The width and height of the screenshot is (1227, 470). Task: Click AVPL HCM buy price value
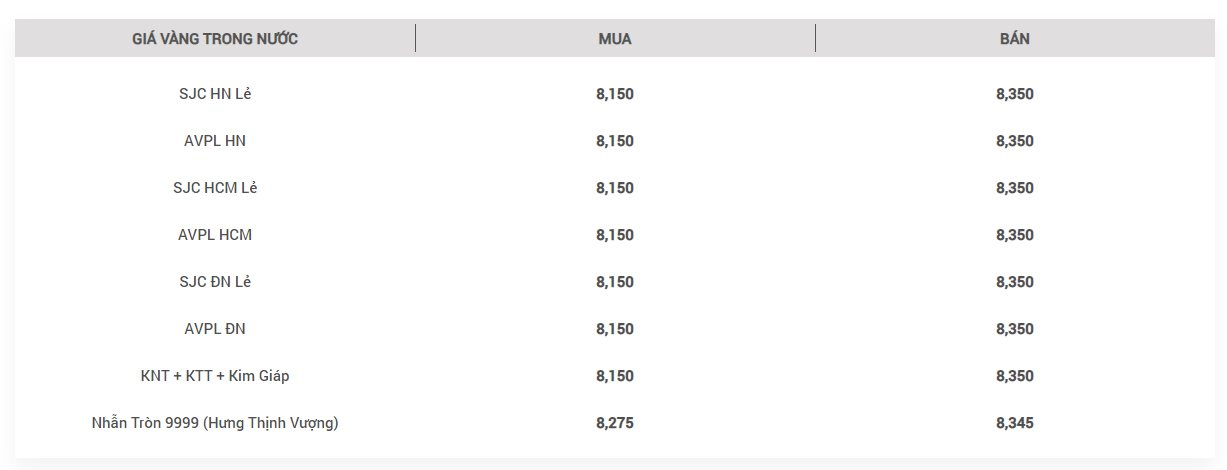coord(615,235)
